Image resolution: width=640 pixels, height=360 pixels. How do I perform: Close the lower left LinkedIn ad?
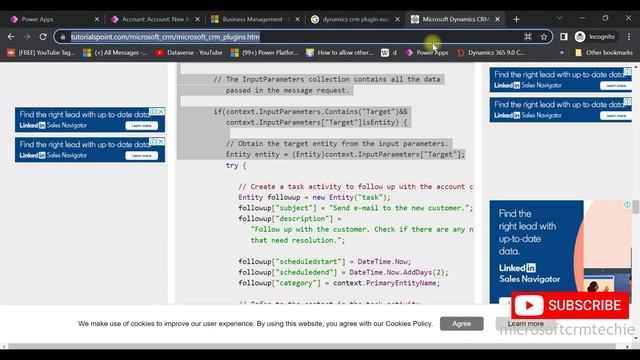[x=161, y=141]
